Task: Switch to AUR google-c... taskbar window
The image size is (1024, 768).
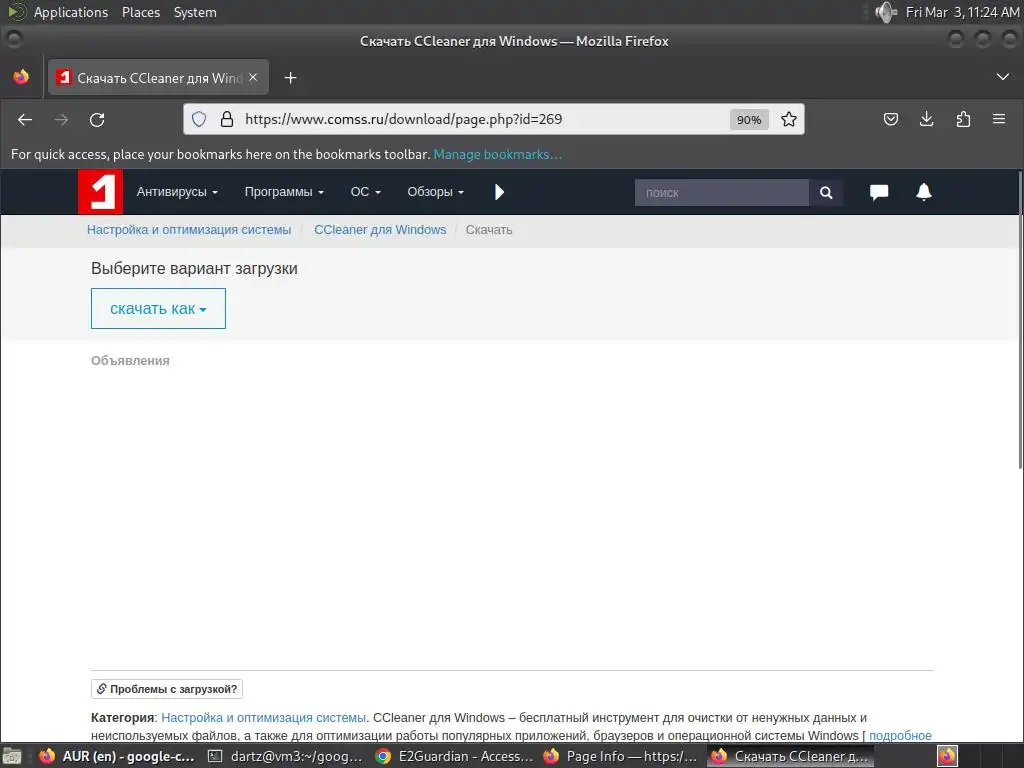Action: pyautogui.click(x=116, y=756)
